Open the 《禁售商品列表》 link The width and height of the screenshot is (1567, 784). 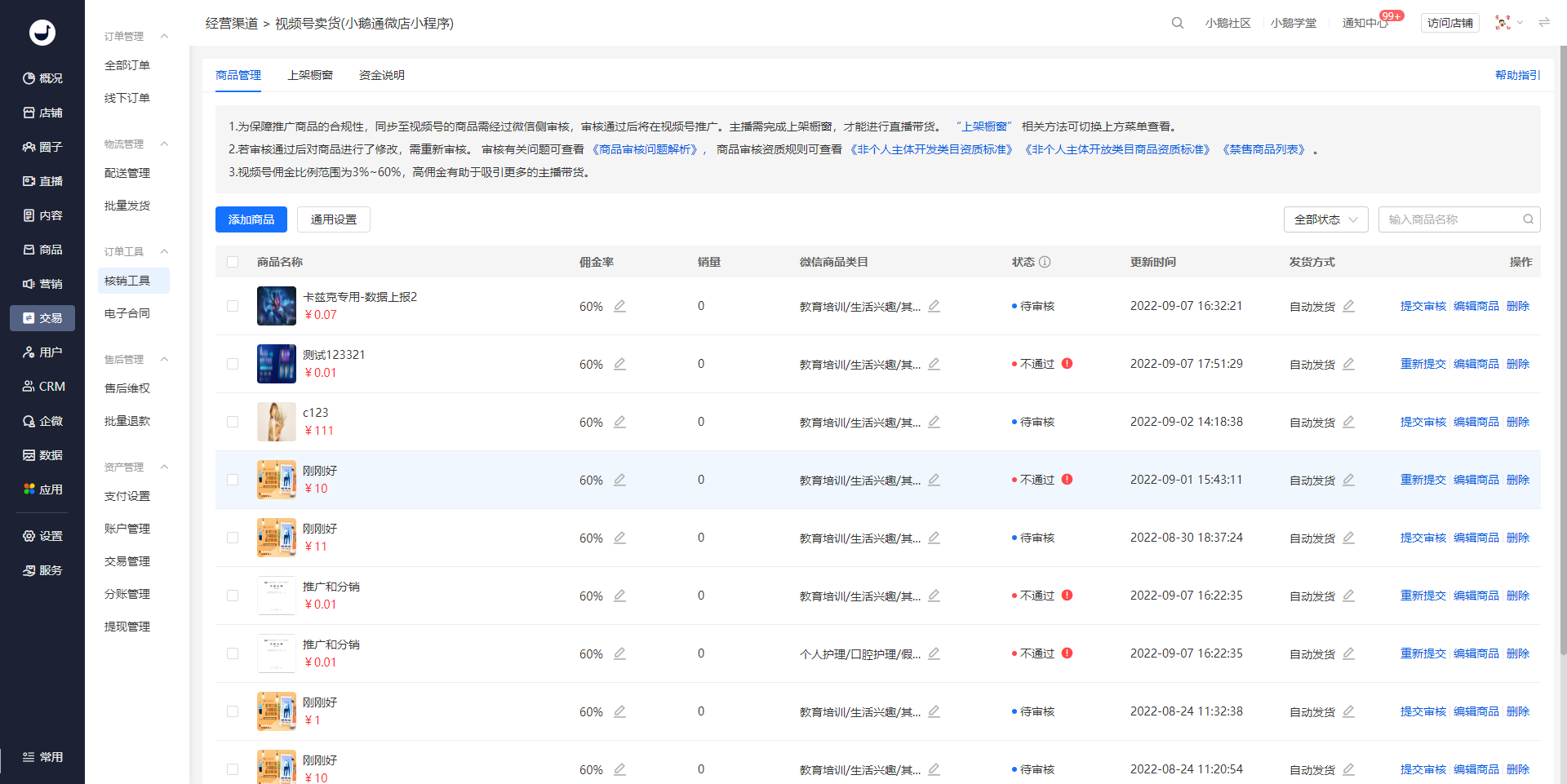pos(1264,149)
